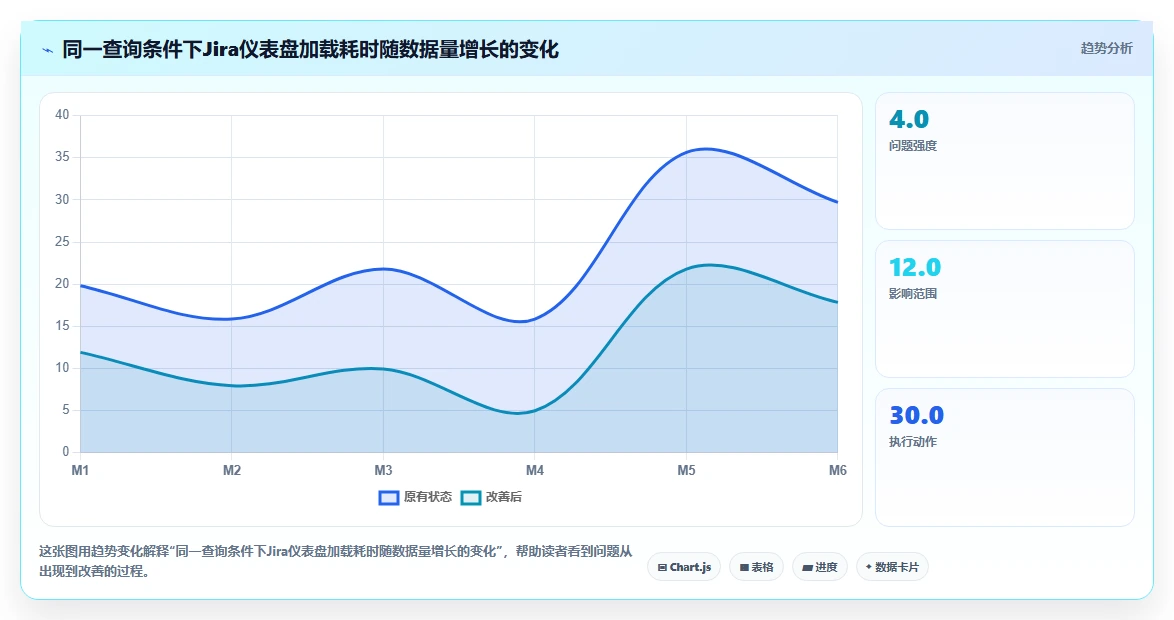The image size is (1174, 620).
Task: Open the 执行动作 30.0 card
Action: 1005,457
